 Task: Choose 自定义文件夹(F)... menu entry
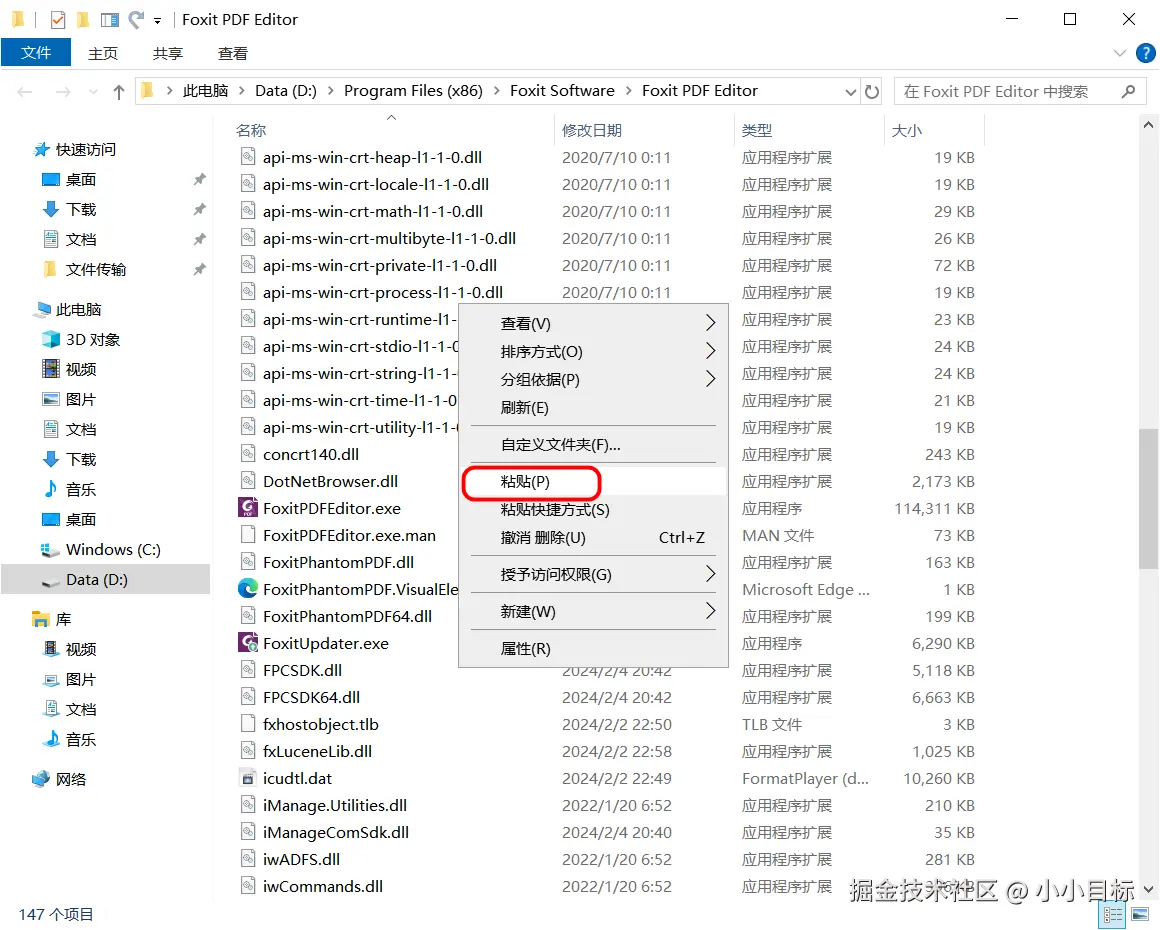tap(593, 445)
